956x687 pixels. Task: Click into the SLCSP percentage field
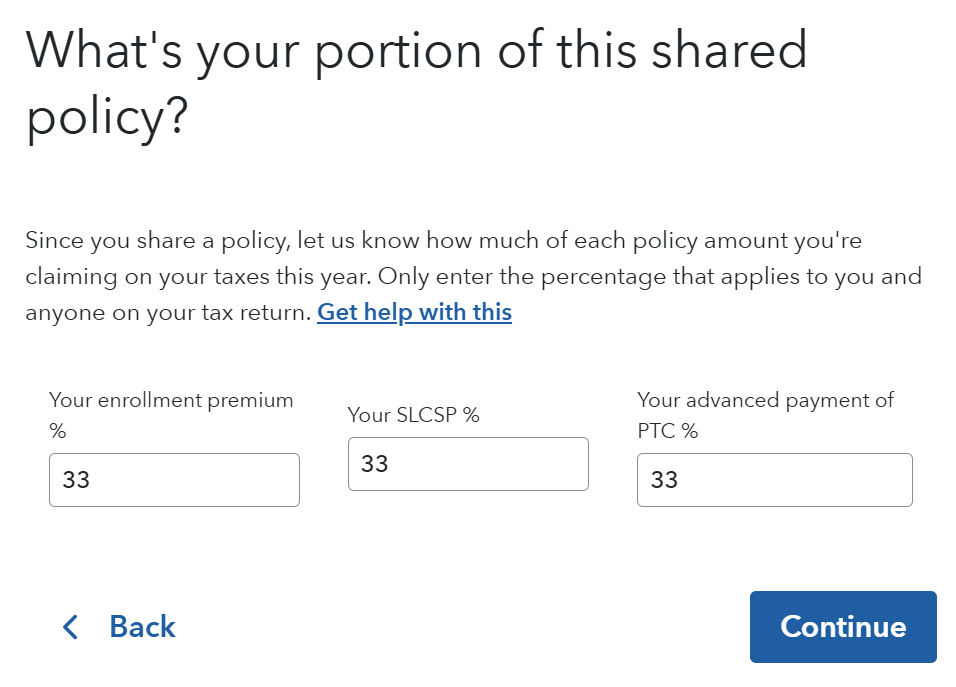pos(468,464)
